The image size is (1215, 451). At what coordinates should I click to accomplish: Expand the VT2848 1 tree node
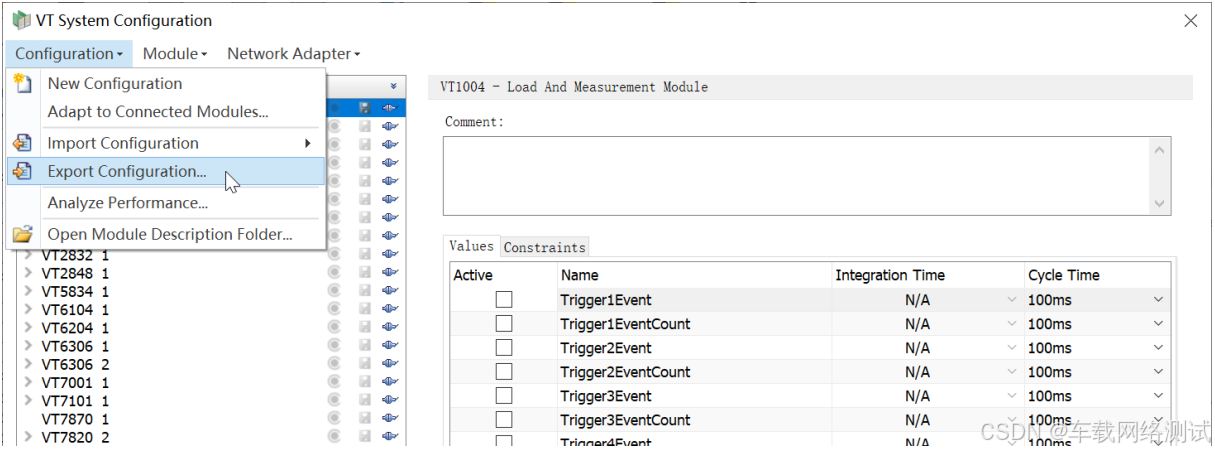(28, 273)
